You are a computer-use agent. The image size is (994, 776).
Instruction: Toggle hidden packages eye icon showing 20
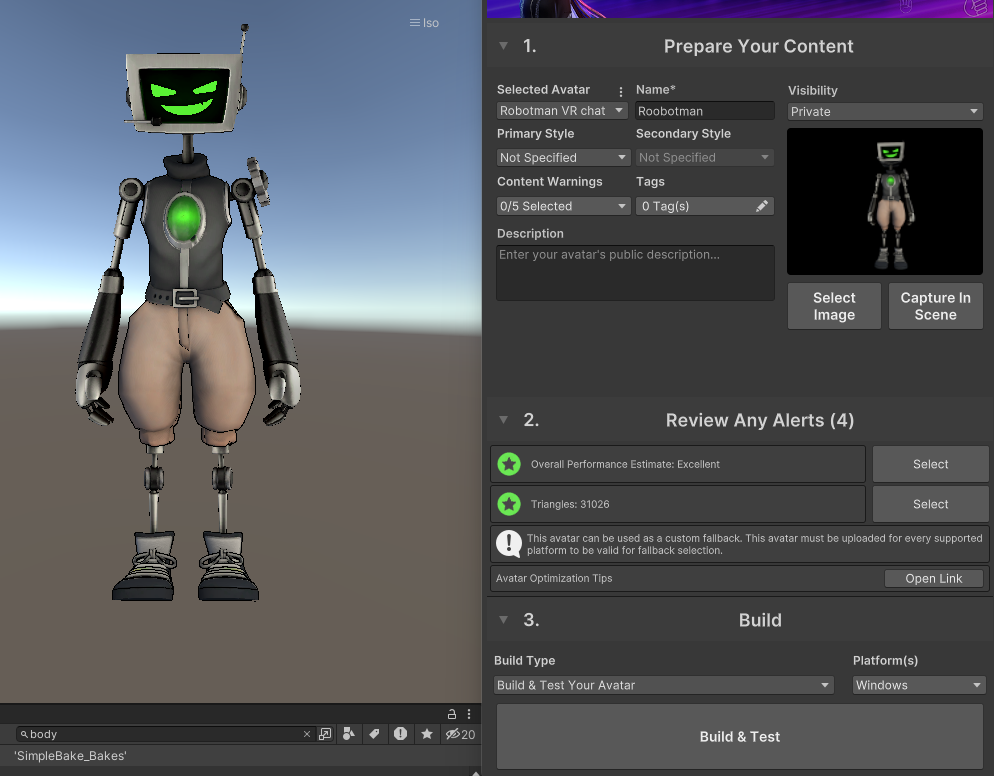(x=460, y=734)
